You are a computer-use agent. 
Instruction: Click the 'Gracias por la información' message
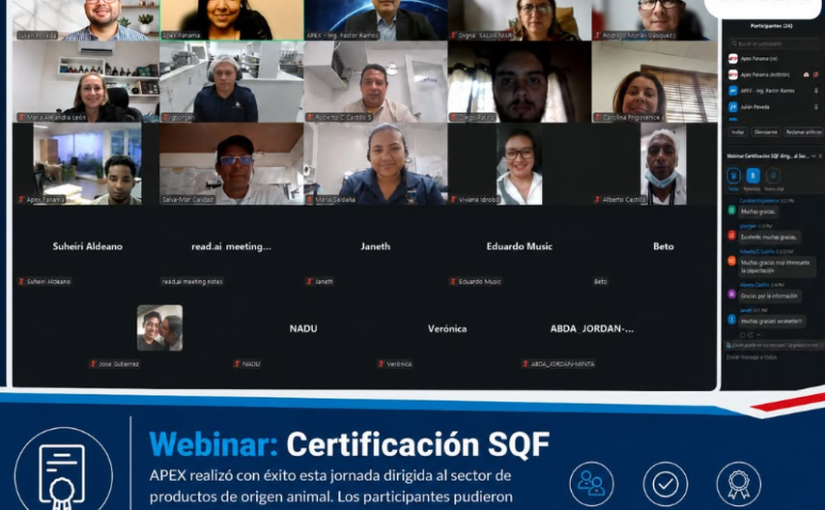coord(770,296)
